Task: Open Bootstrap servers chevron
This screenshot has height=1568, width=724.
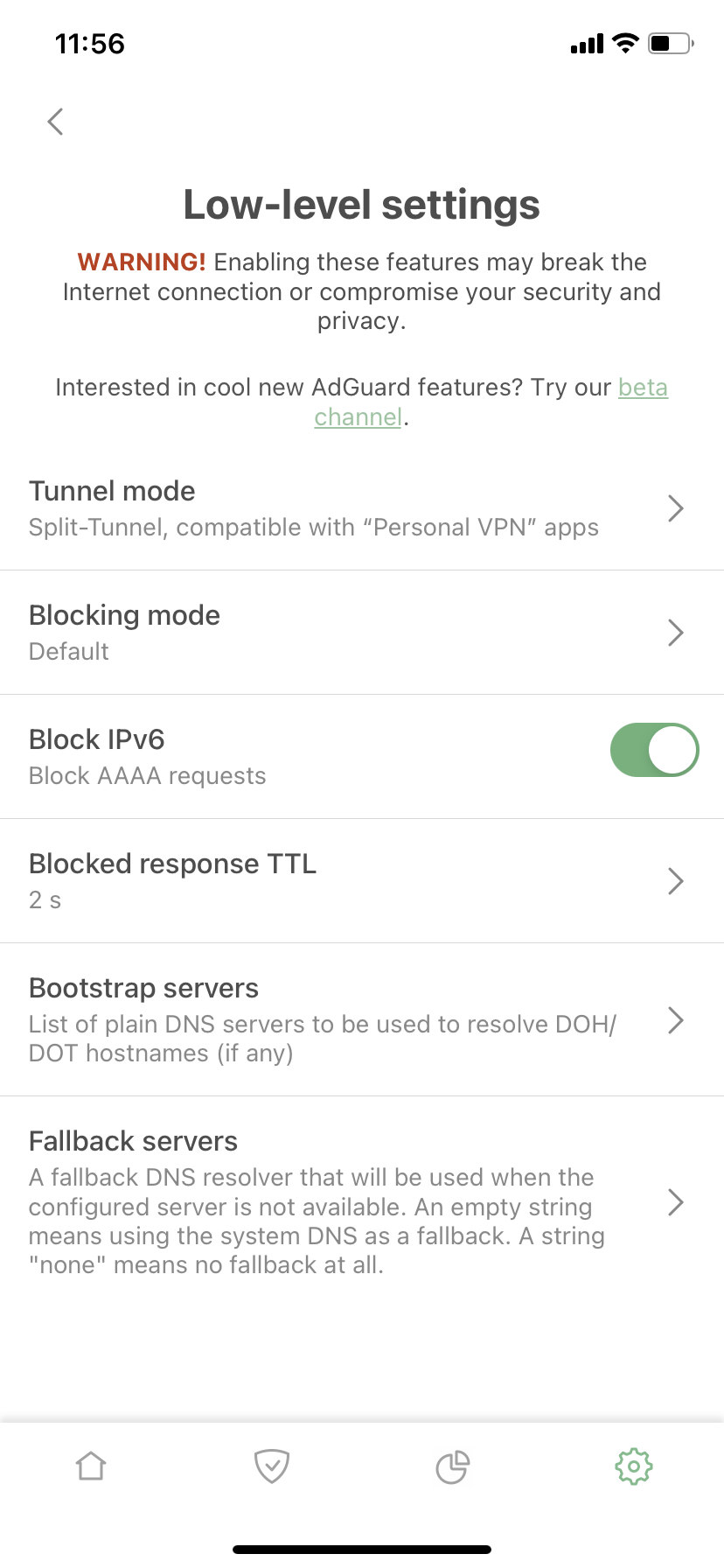Action: pos(675,1020)
